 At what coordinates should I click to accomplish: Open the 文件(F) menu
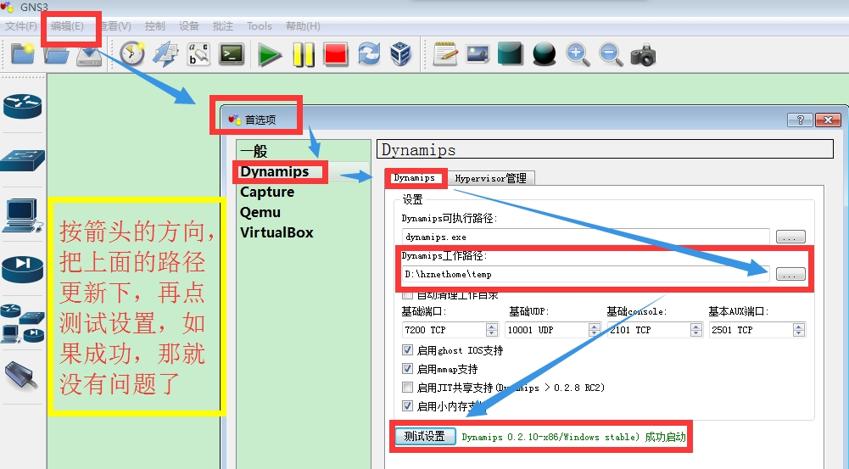pyautogui.click(x=21, y=26)
